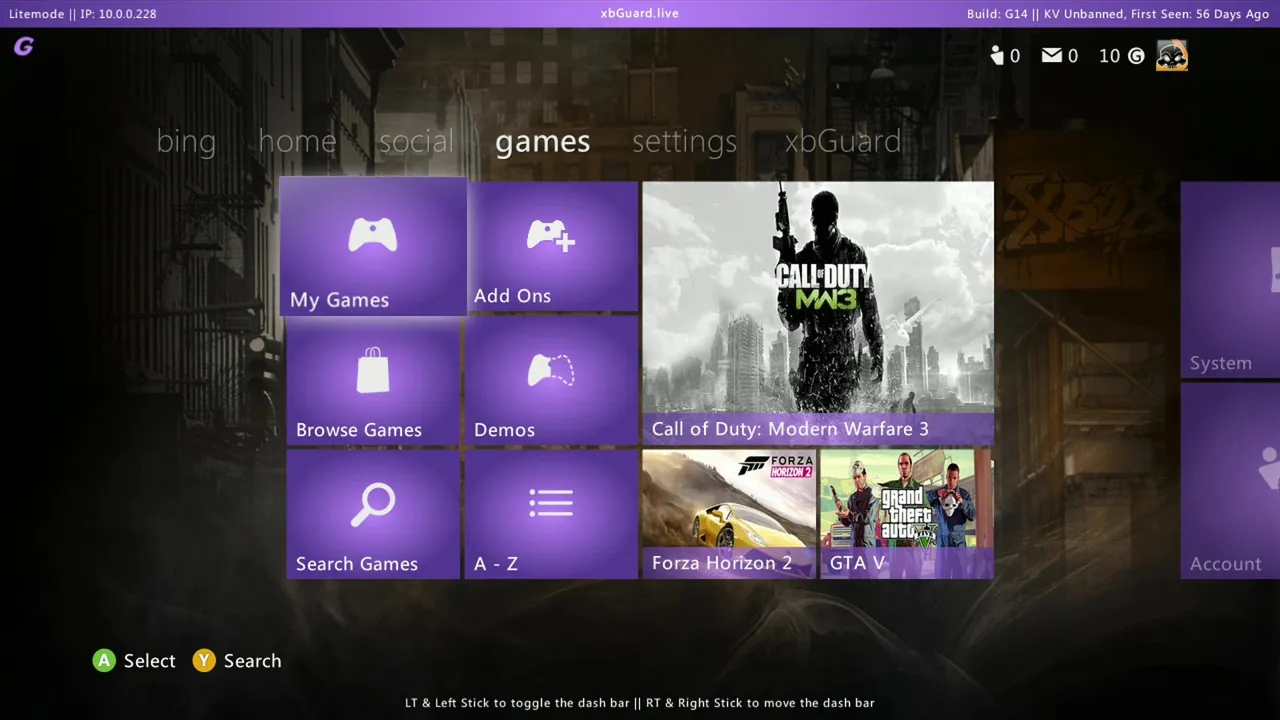Switch to the home tab

[297, 141]
